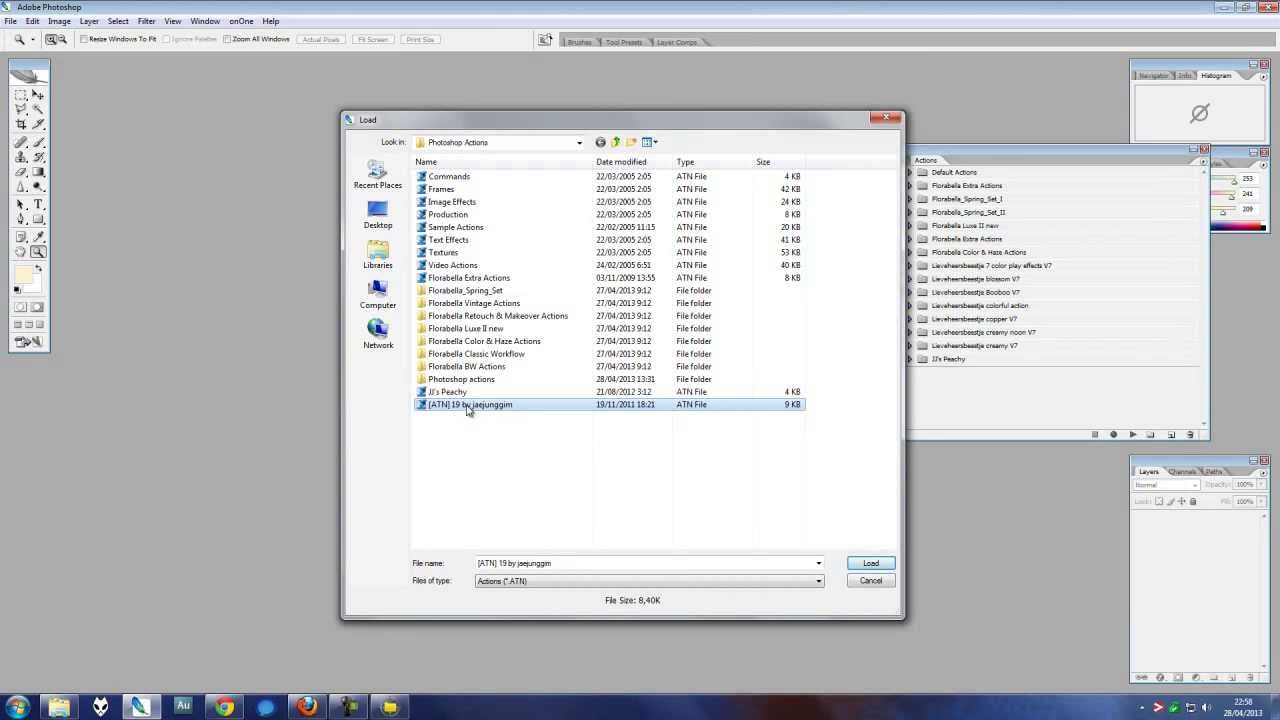
Task: Click the Fit Screen button
Action: 372,39
